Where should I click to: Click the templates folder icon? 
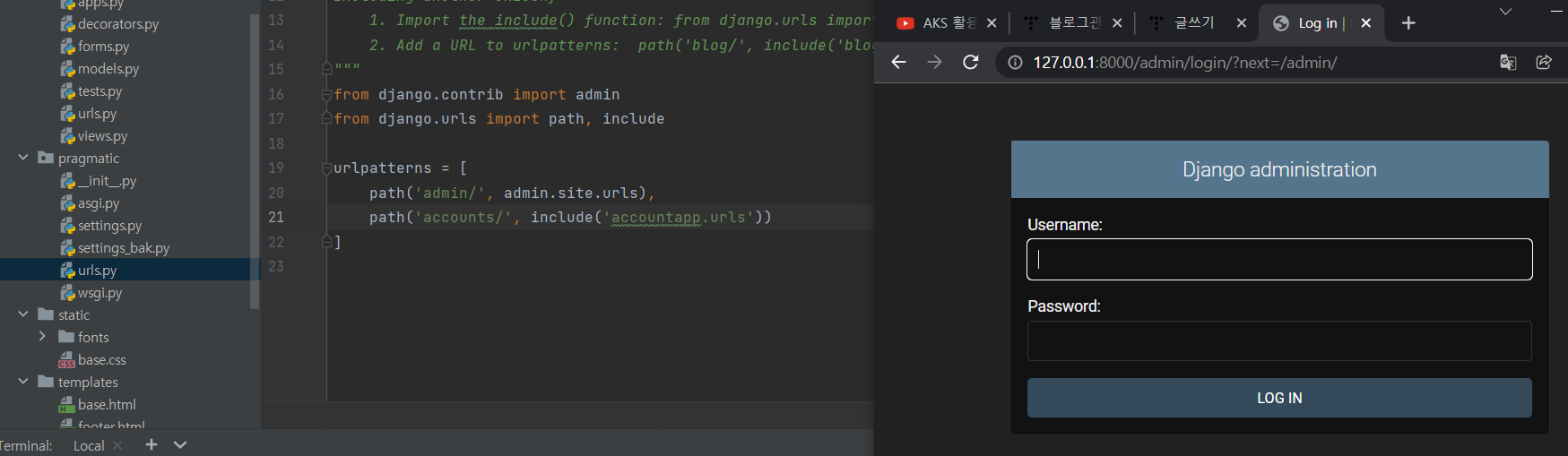(46, 382)
